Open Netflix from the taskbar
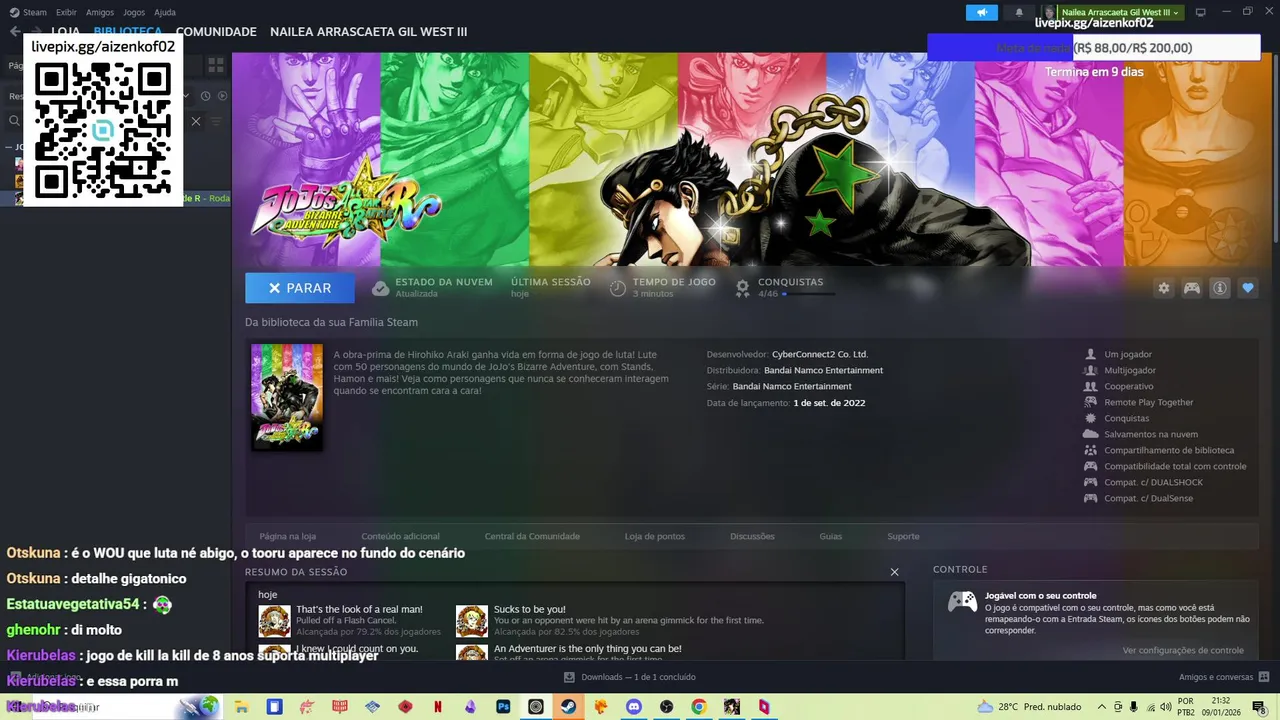Screen dimensions: 1280x720 [438, 706]
